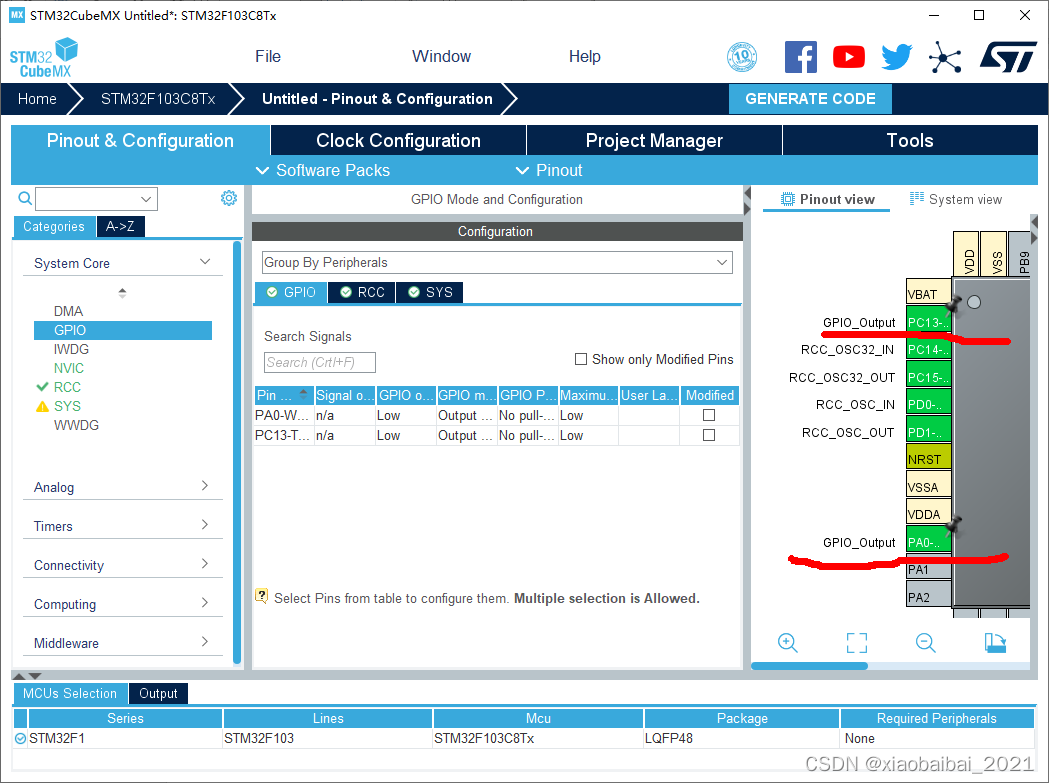Select the STM32F1 series radio marker
This screenshot has height=783, width=1049.
[x=20, y=738]
